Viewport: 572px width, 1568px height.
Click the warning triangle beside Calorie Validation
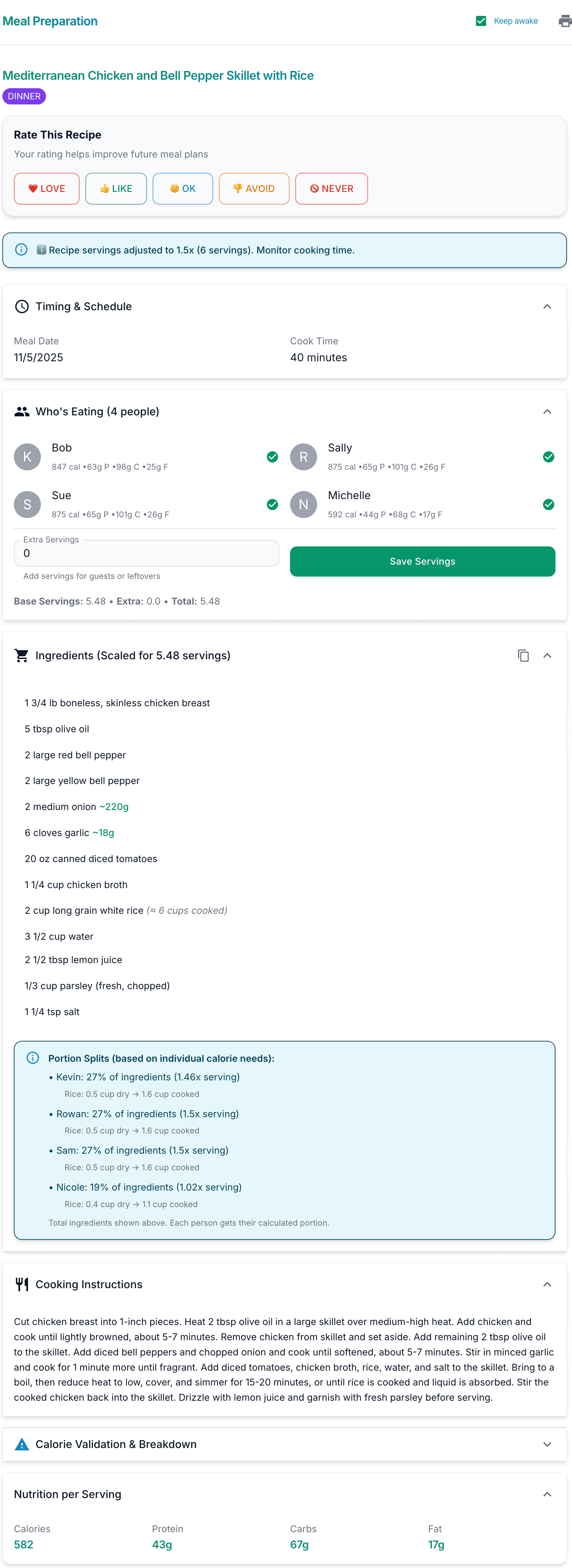22,1444
